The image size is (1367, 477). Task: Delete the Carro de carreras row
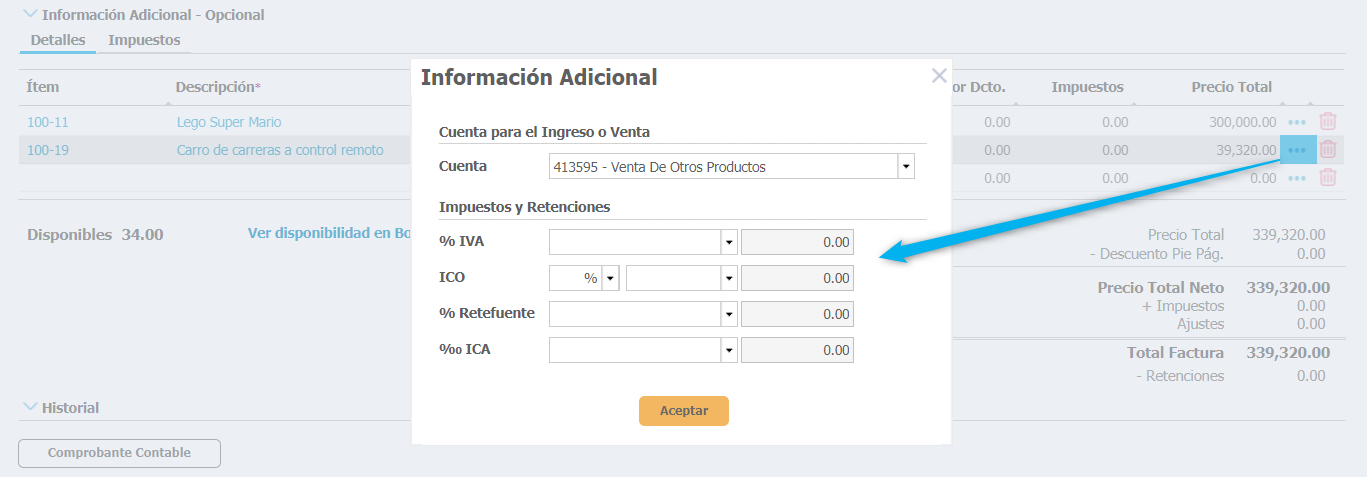[1328, 150]
